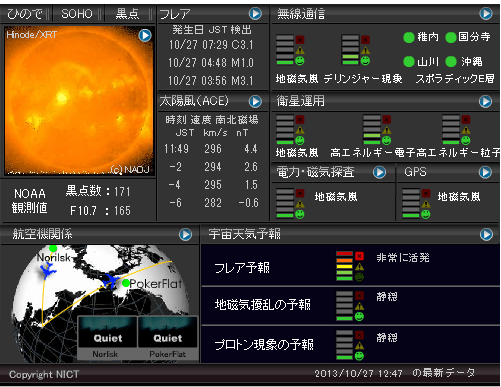Click the green 沖縄 station indicator

[451, 61]
